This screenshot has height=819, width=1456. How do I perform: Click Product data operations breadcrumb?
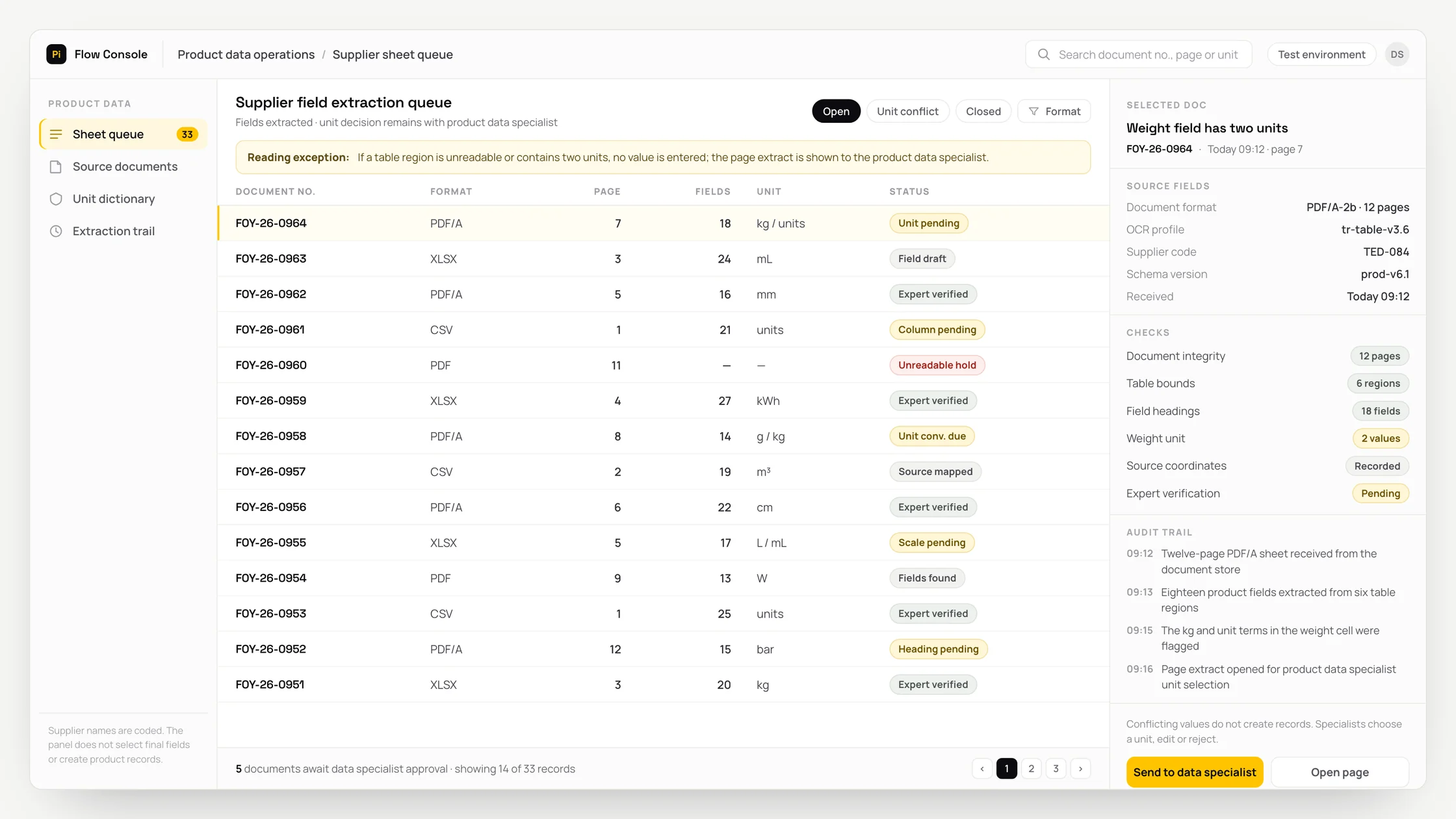coord(246,55)
